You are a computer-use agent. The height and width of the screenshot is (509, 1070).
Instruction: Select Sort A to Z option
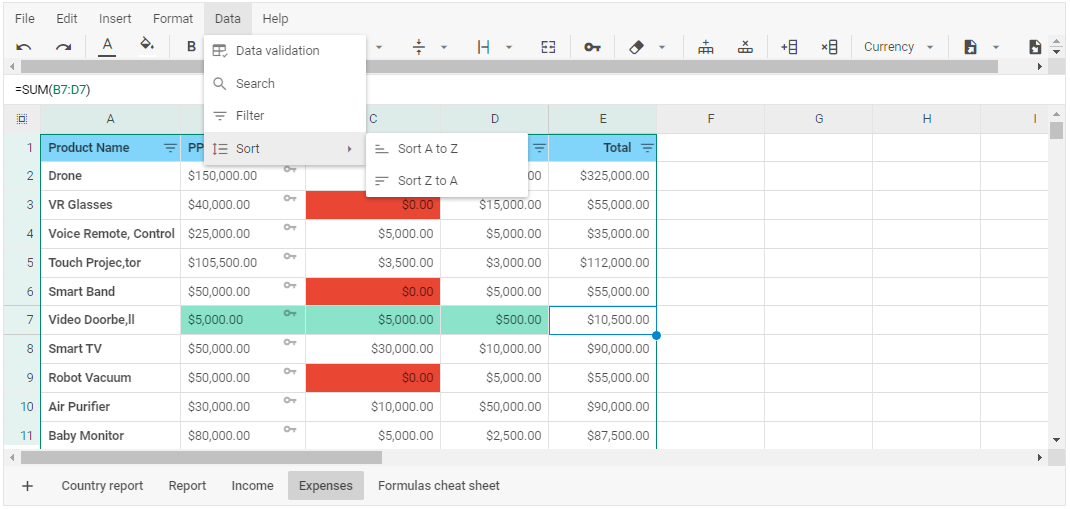pyautogui.click(x=427, y=149)
